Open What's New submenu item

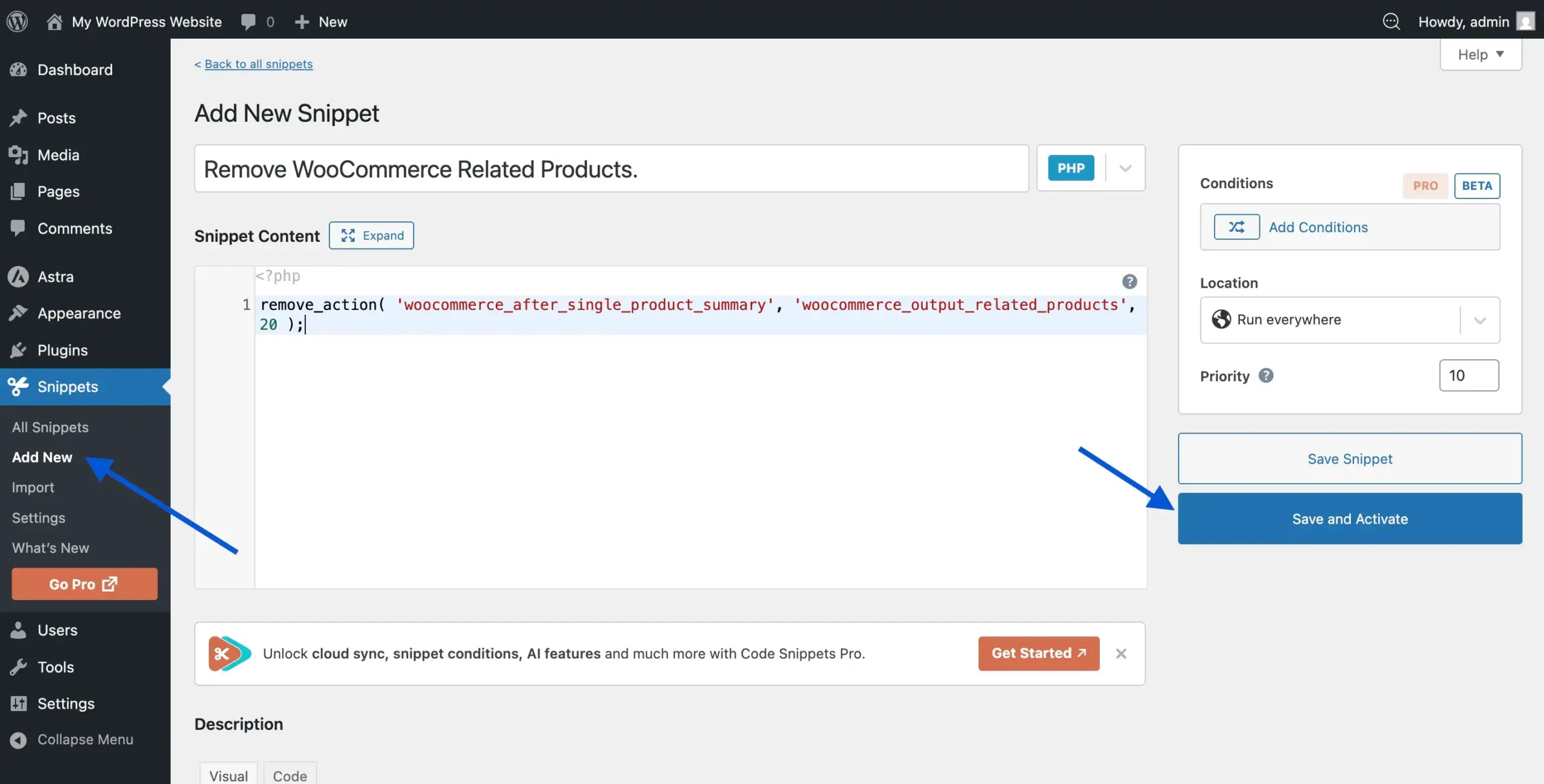(51, 548)
